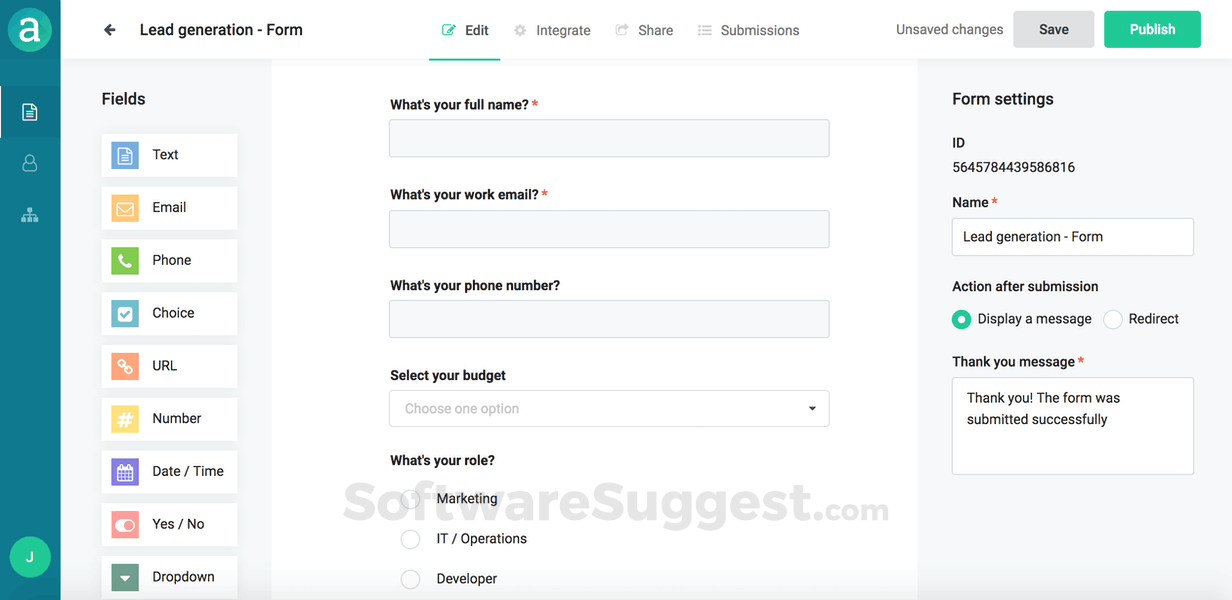Click the full name input field
The image size is (1232, 600).
(x=609, y=138)
